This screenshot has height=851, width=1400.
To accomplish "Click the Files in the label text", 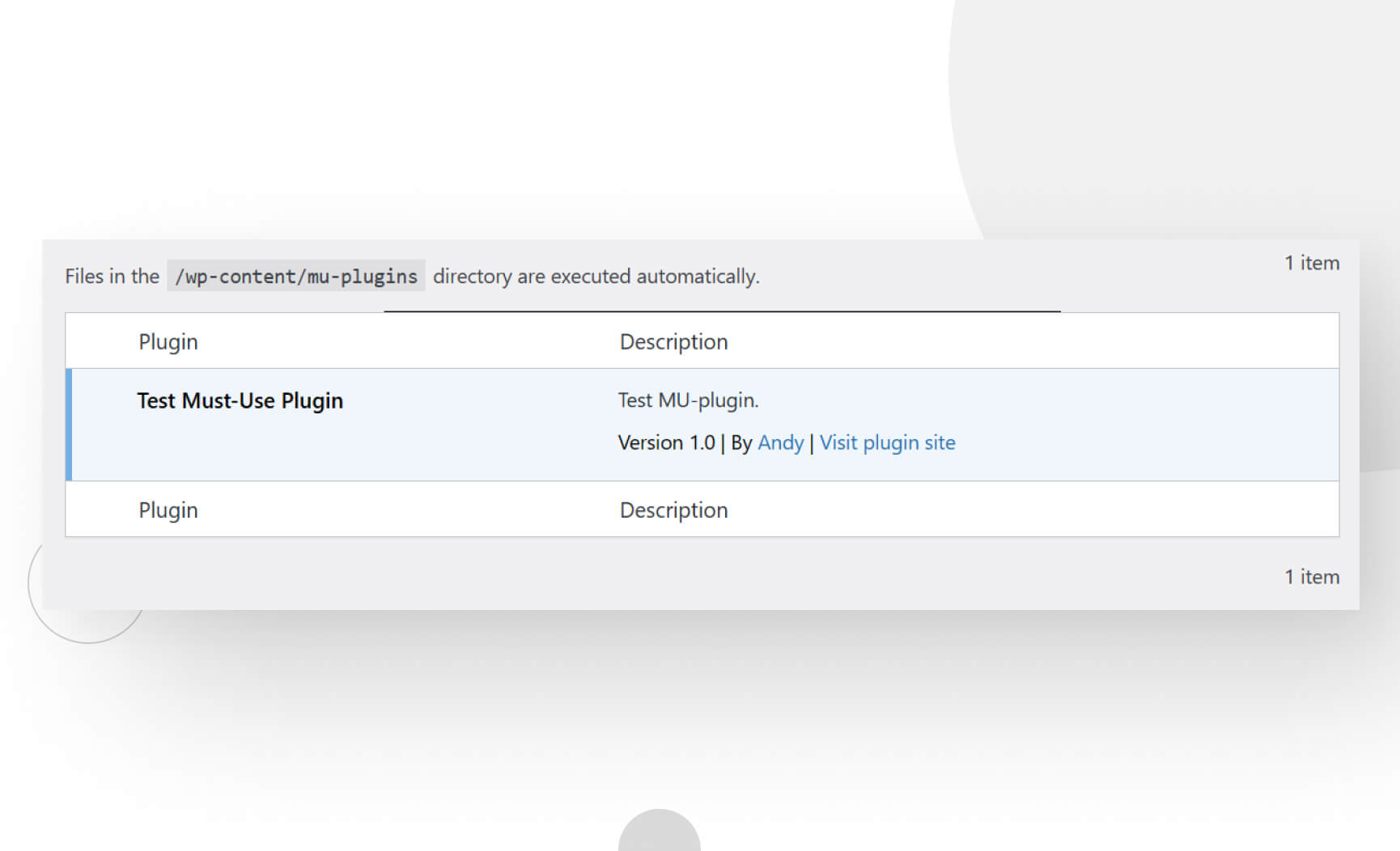I will [112, 276].
